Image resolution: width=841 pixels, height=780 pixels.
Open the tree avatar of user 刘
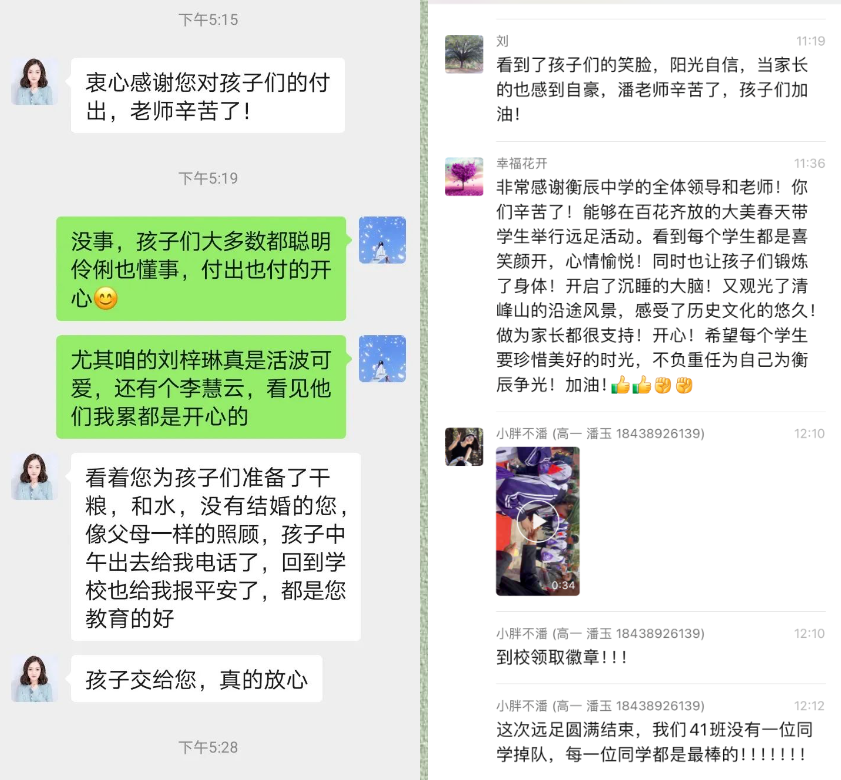464,54
